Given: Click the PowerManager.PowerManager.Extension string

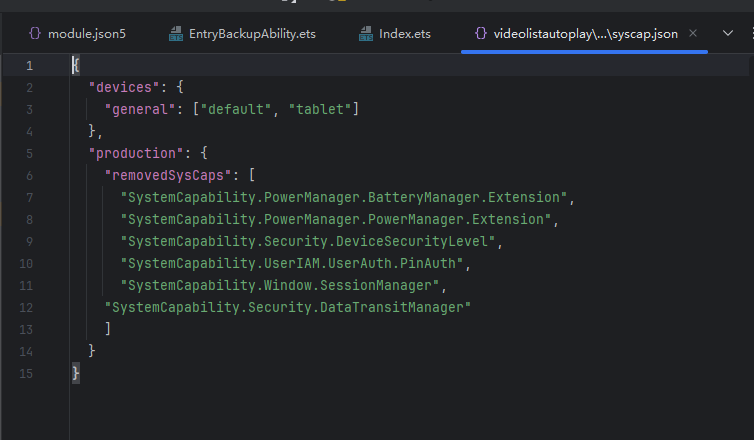Looking at the screenshot, I should 336,219.
